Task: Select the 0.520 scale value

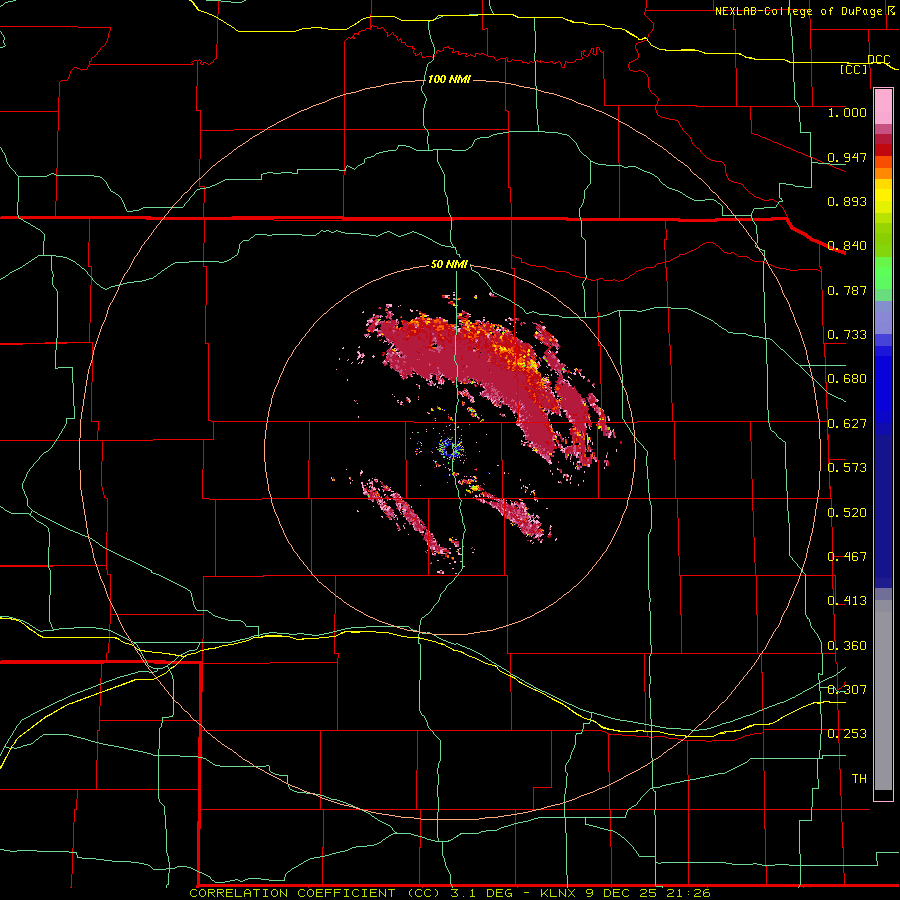Action: 847,513
